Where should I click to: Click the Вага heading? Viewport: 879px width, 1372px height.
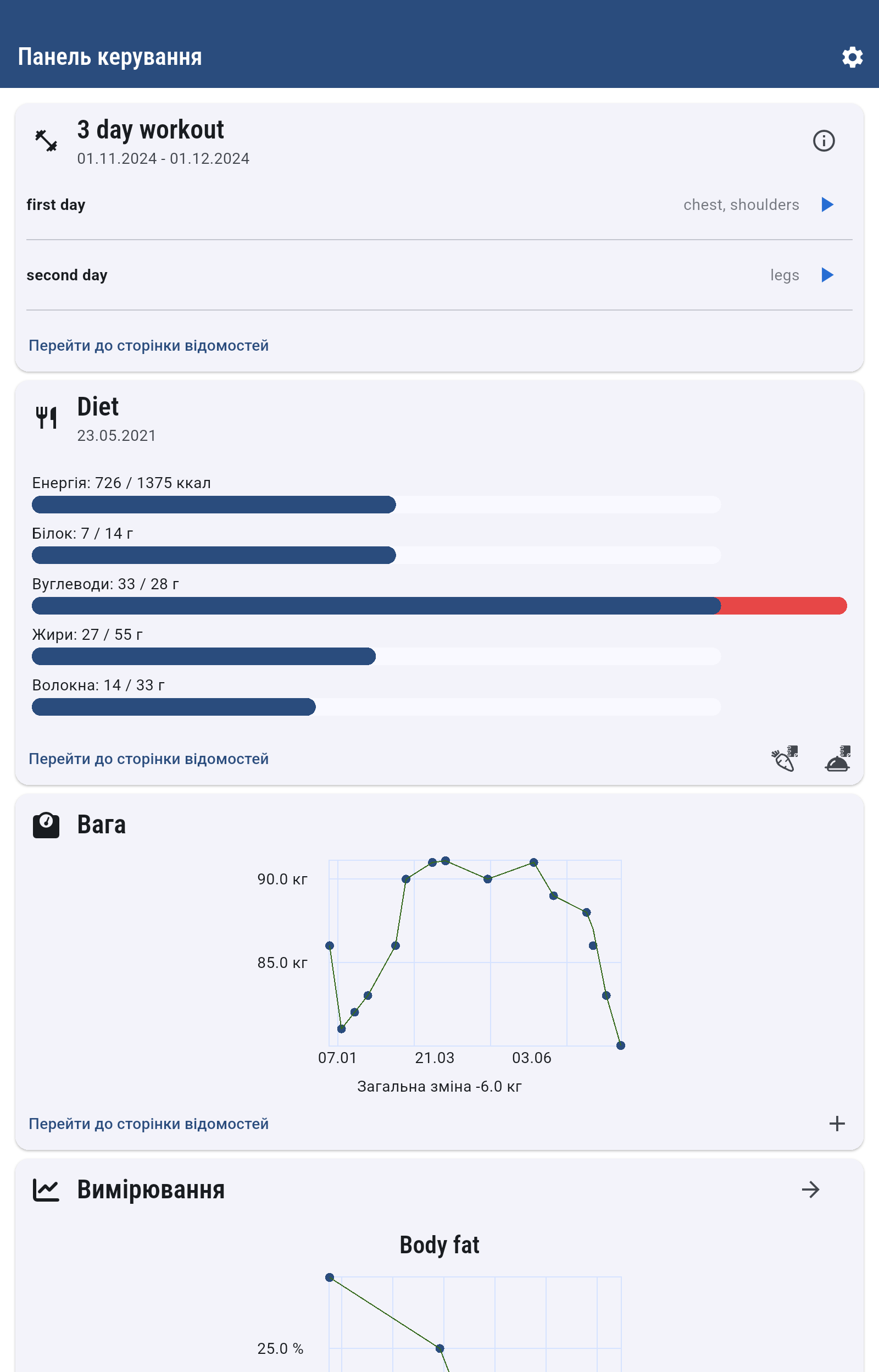point(102,825)
